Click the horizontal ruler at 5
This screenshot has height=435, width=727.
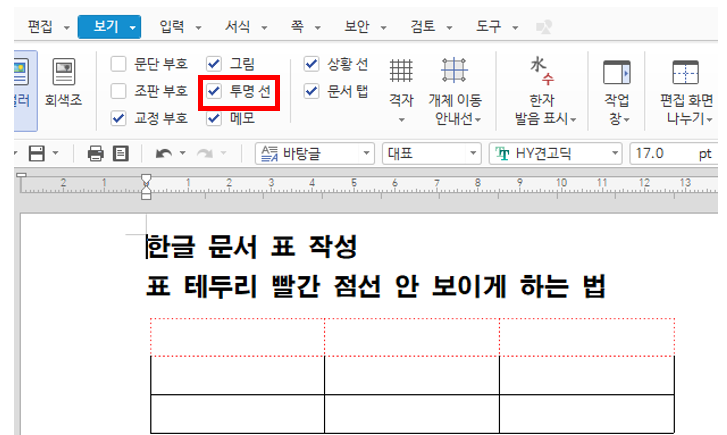tap(354, 183)
